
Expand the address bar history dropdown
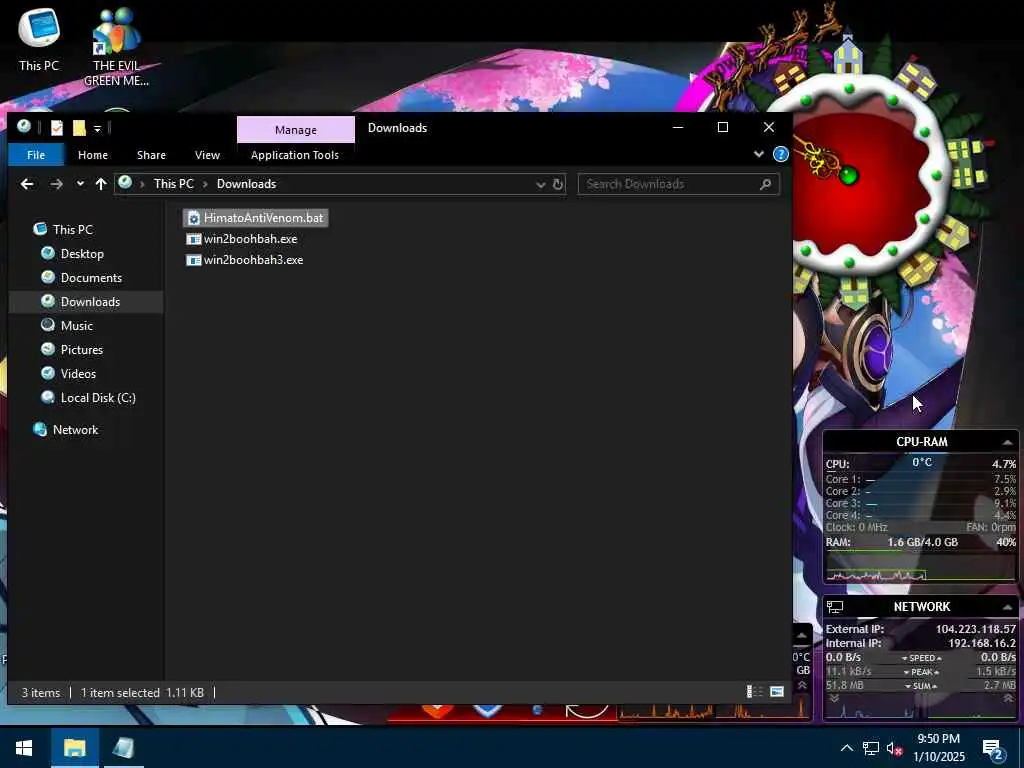click(x=541, y=185)
